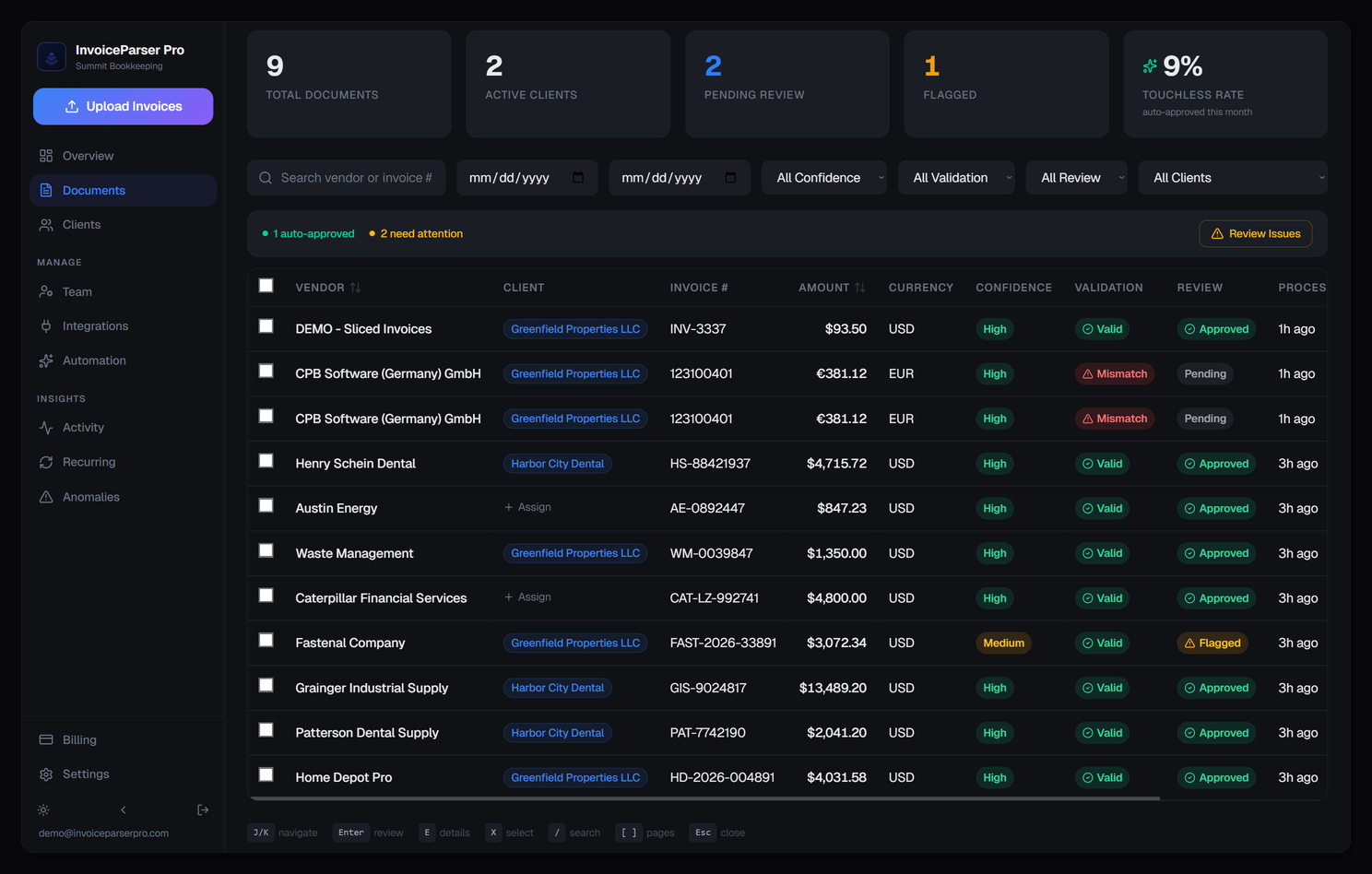Viewport: 1372px width, 874px height.
Task: Collapse sidebar using the left chevron icon
Action: click(x=124, y=810)
